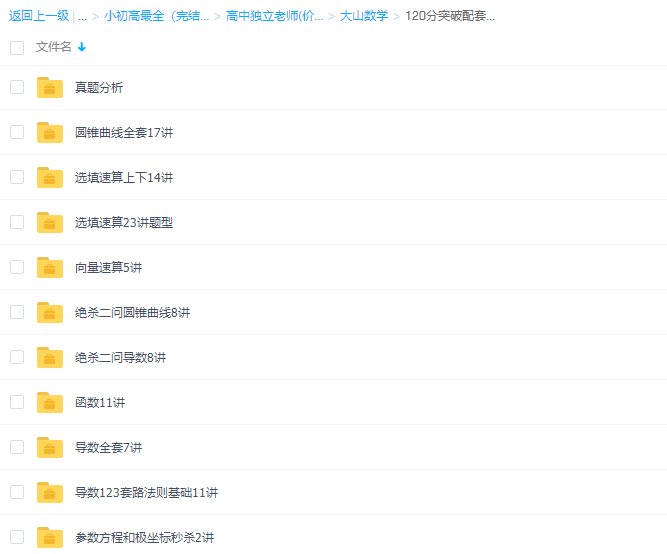
Task: Go to 大山数学 in the breadcrumb
Action: [364, 16]
